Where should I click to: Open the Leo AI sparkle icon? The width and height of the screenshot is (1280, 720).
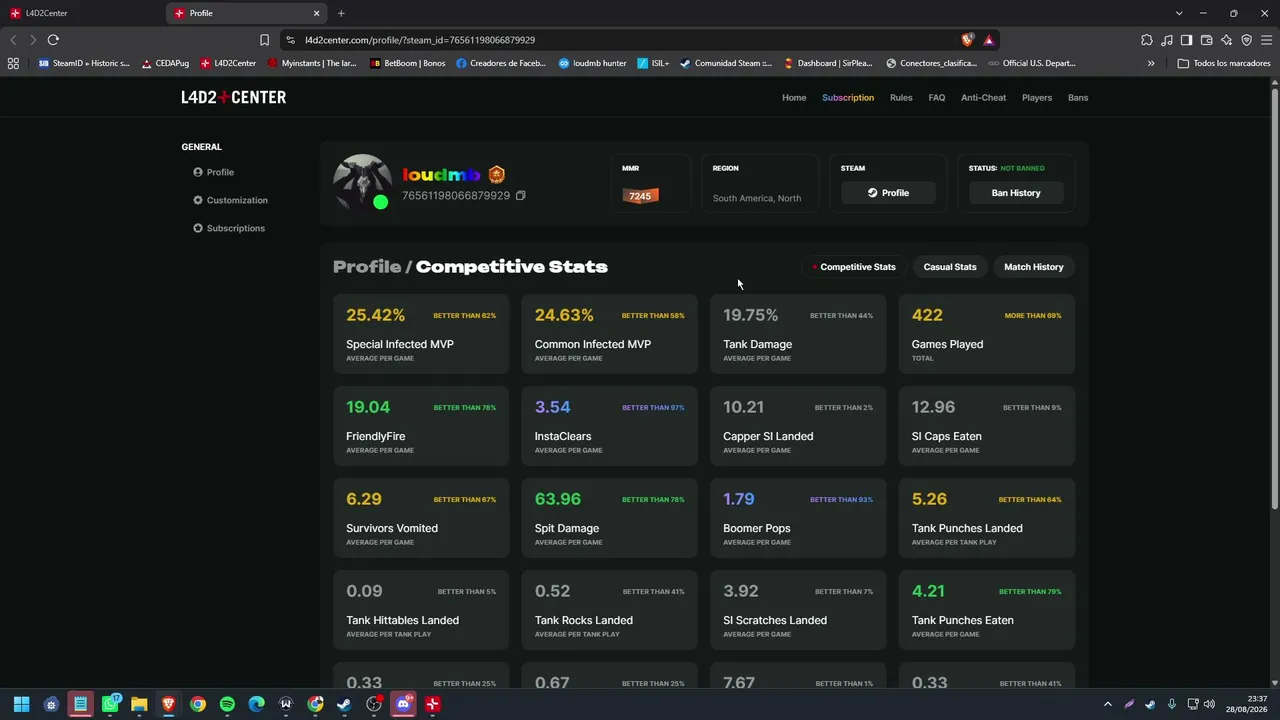1227,40
